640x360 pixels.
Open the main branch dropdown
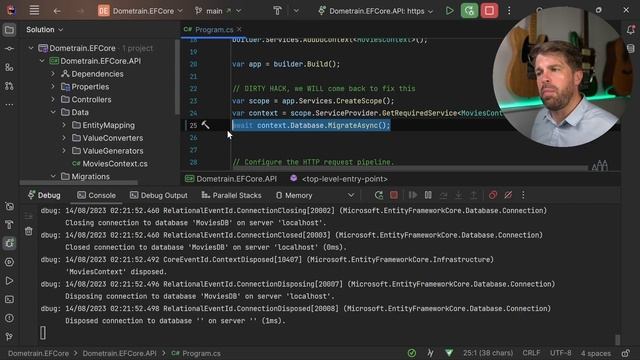point(218,11)
